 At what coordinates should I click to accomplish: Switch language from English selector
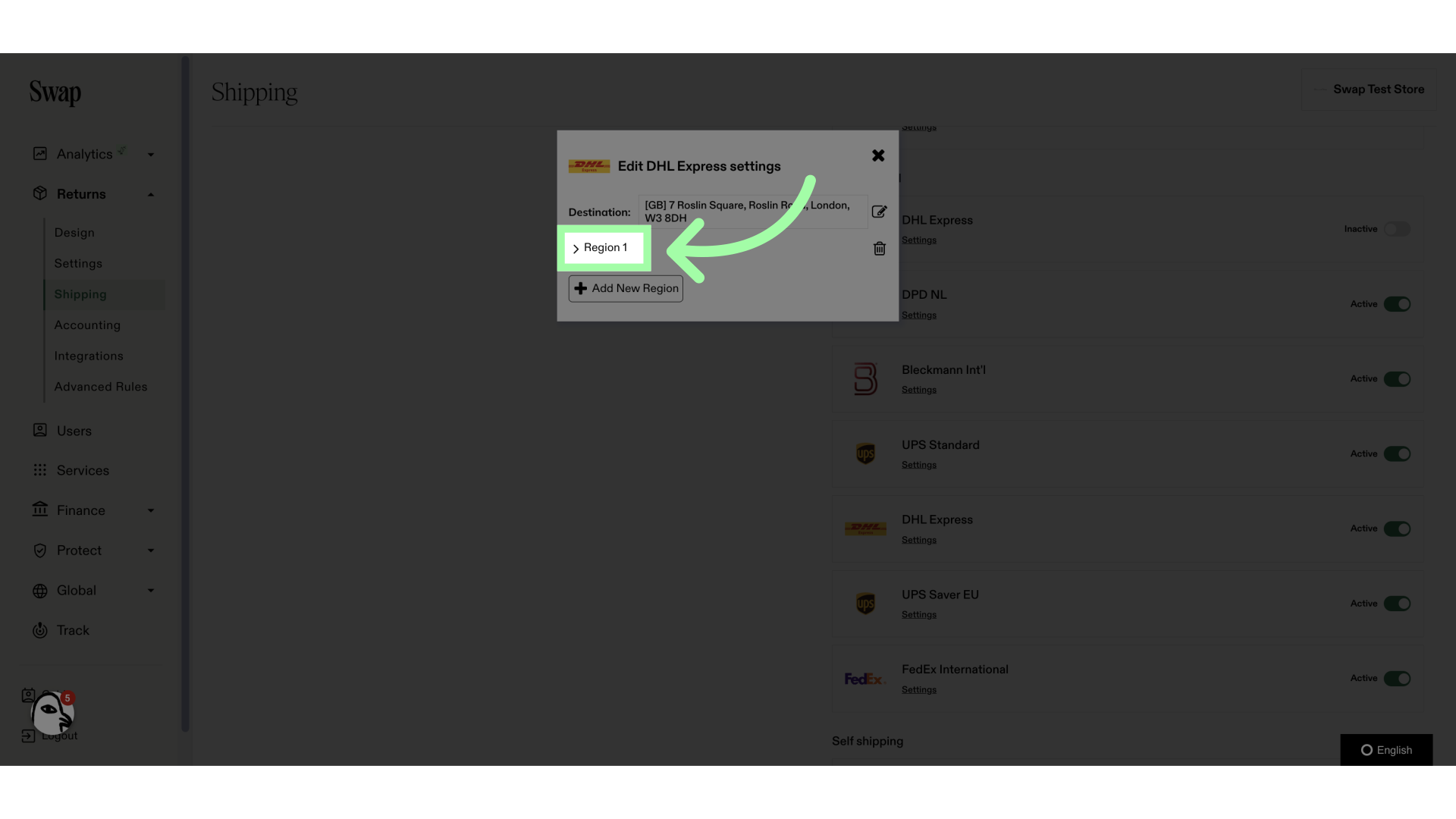(1386, 750)
